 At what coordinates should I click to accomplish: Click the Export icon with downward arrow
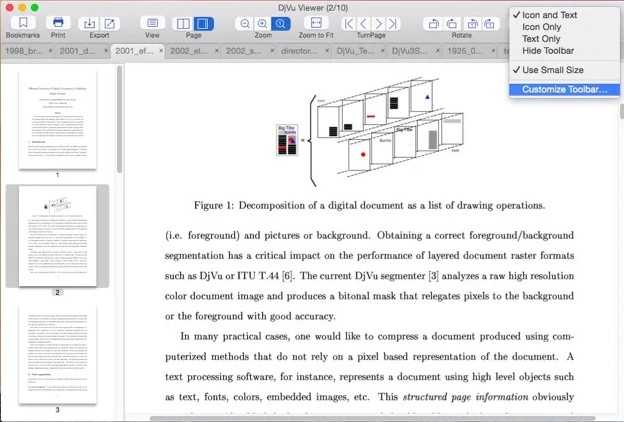(89, 24)
